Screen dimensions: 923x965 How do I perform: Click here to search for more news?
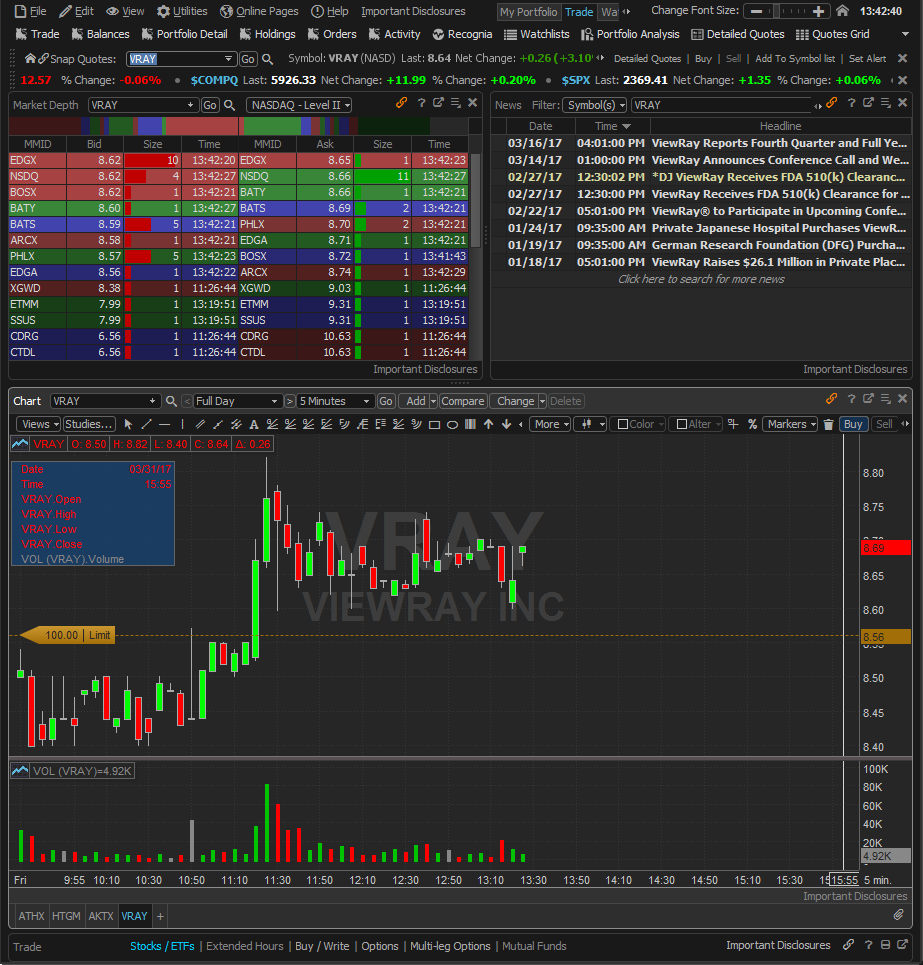(701, 279)
